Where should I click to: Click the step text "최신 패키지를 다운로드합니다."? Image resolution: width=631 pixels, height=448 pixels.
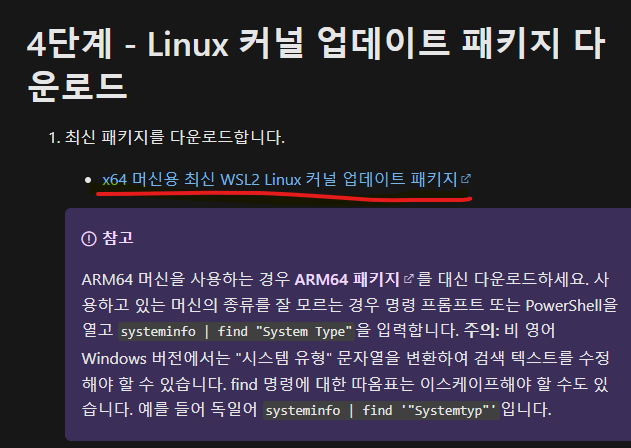[x=175, y=137]
